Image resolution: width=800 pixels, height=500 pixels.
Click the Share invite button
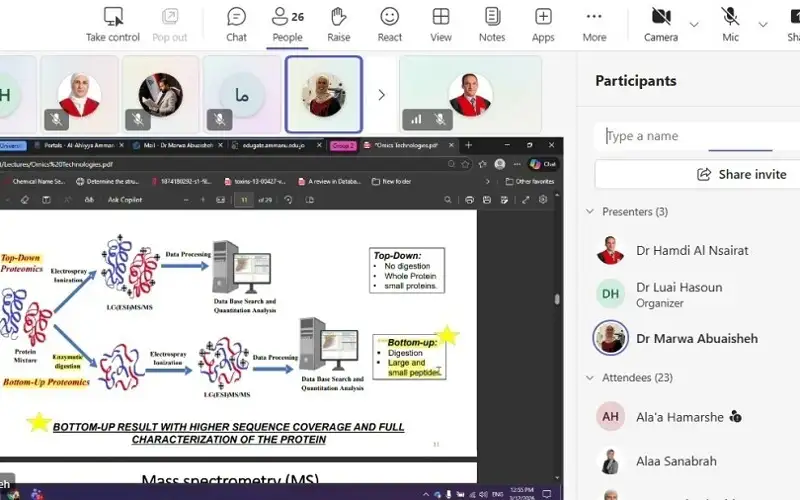[x=742, y=174]
